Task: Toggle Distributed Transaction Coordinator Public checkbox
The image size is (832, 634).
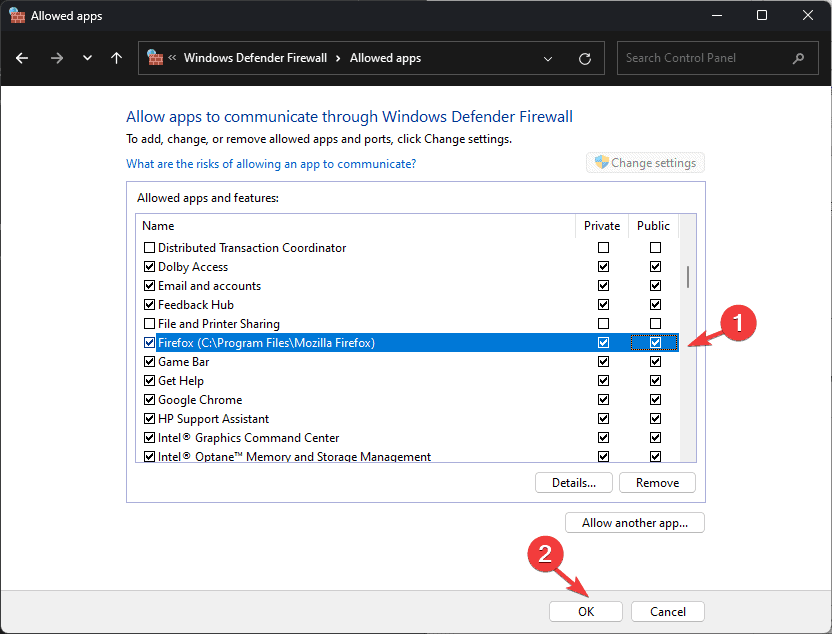Action: [x=655, y=247]
